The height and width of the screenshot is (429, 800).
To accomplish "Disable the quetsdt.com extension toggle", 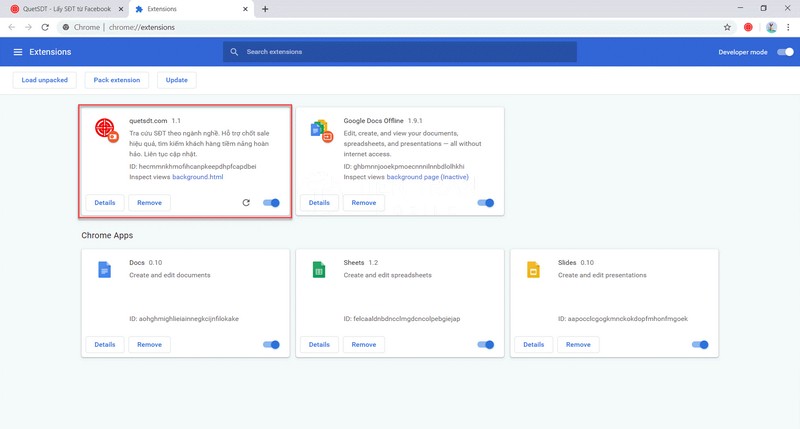I will [271, 203].
